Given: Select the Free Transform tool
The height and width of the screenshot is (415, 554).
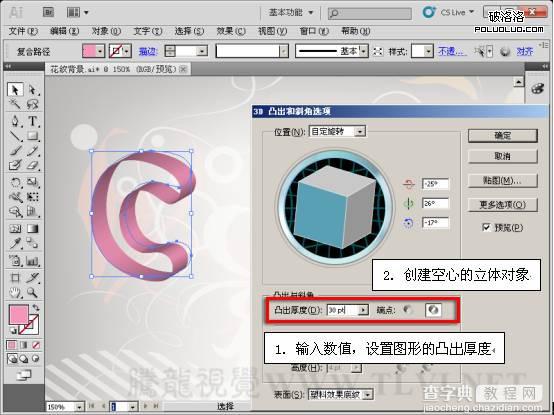Looking at the screenshot, I should pyautogui.click(x=33, y=197).
